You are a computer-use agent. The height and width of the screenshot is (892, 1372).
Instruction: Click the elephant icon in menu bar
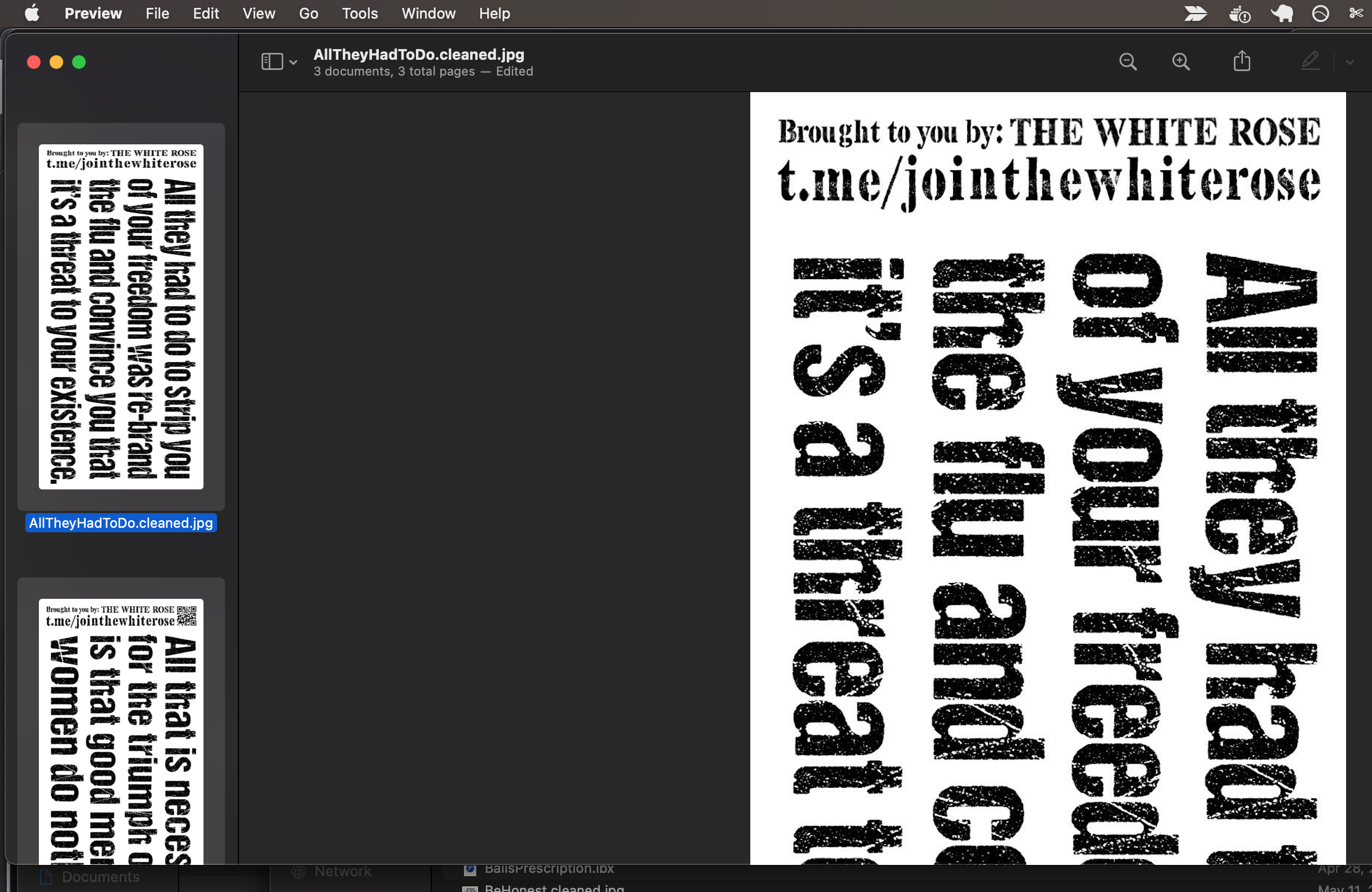[x=1282, y=14]
